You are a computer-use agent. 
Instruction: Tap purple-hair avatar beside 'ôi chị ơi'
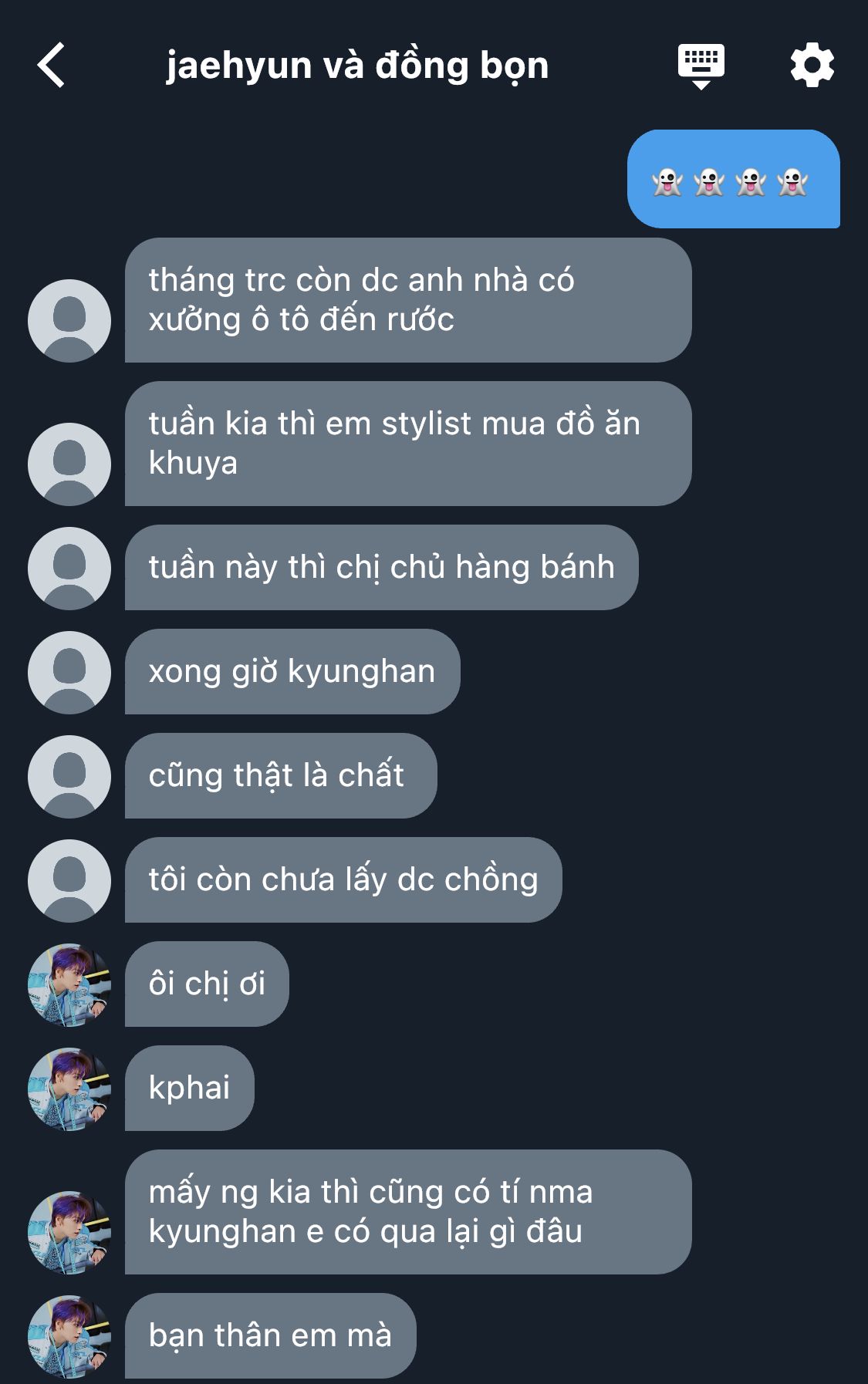[69, 985]
